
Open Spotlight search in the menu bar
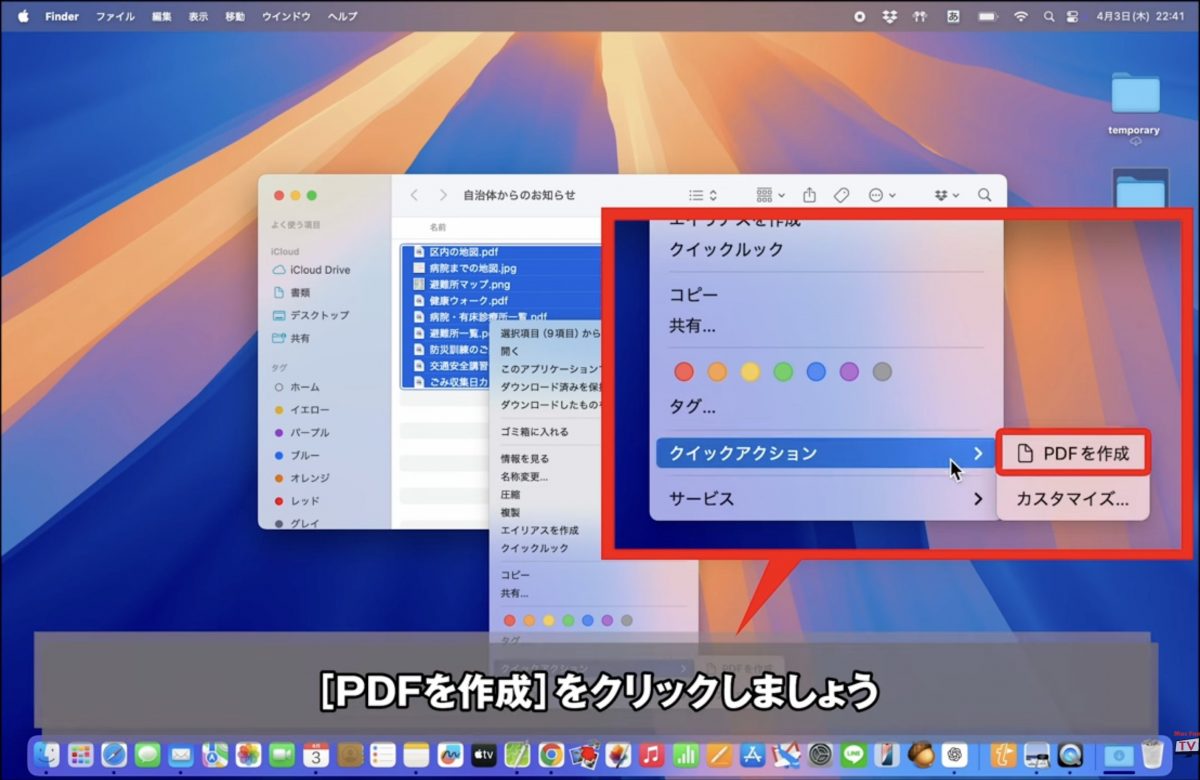[x=1049, y=17]
